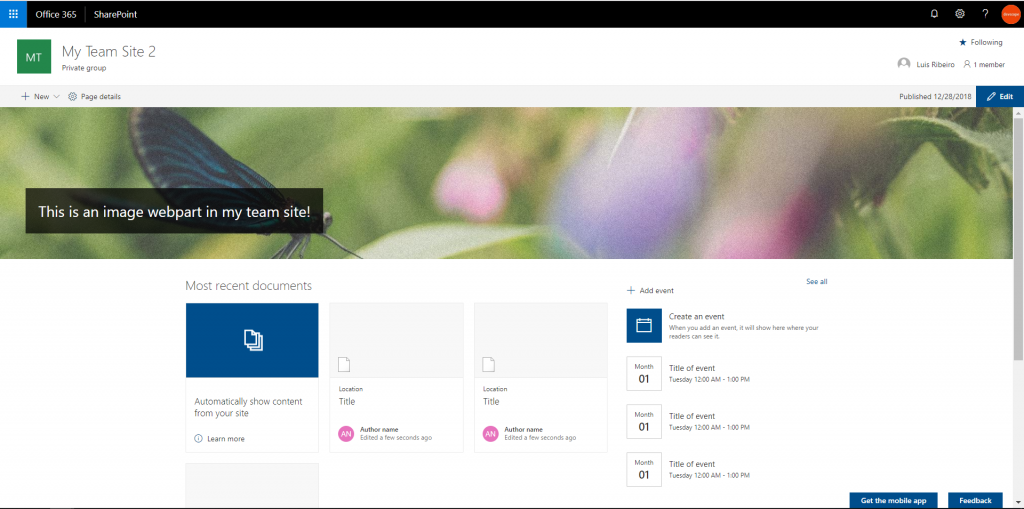1024x509 pixels.
Task: Click SharePoint in the top bar
Action: pyautogui.click(x=116, y=14)
